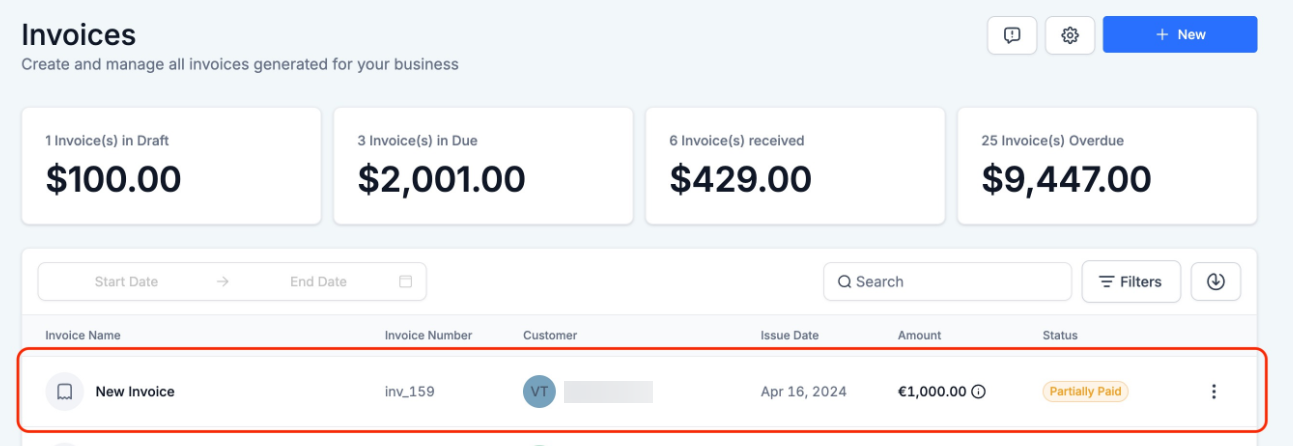
Task: Click the calendar icon in date range
Action: (x=406, y=282)
